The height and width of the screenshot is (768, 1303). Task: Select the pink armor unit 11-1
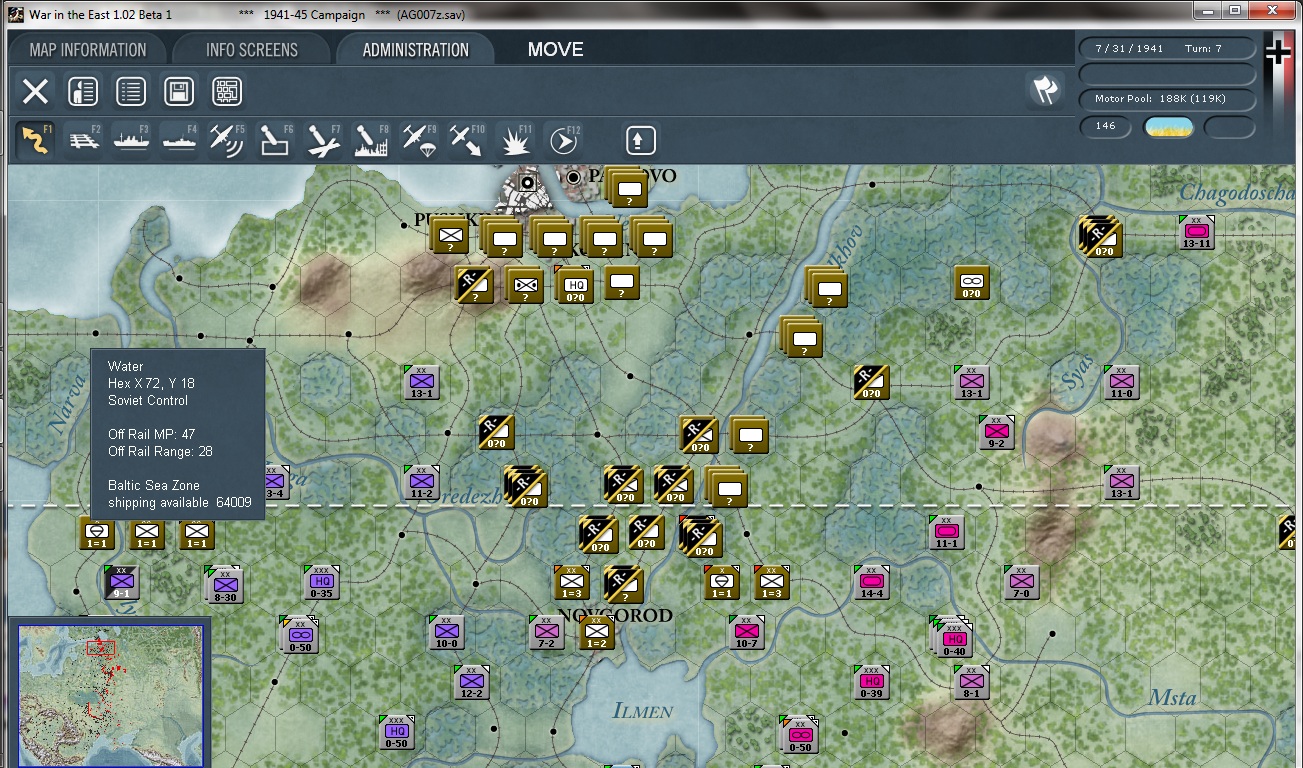pyautogui.click(x=946, y=532)
